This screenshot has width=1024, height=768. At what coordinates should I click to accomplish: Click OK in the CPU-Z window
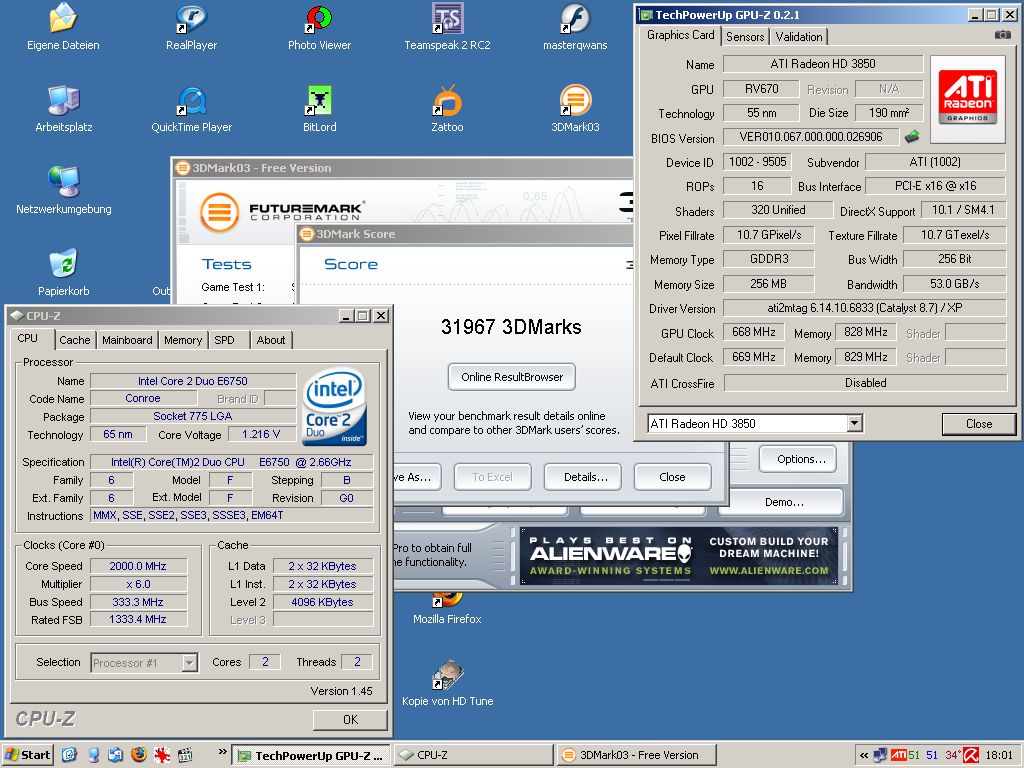[350, 719]
